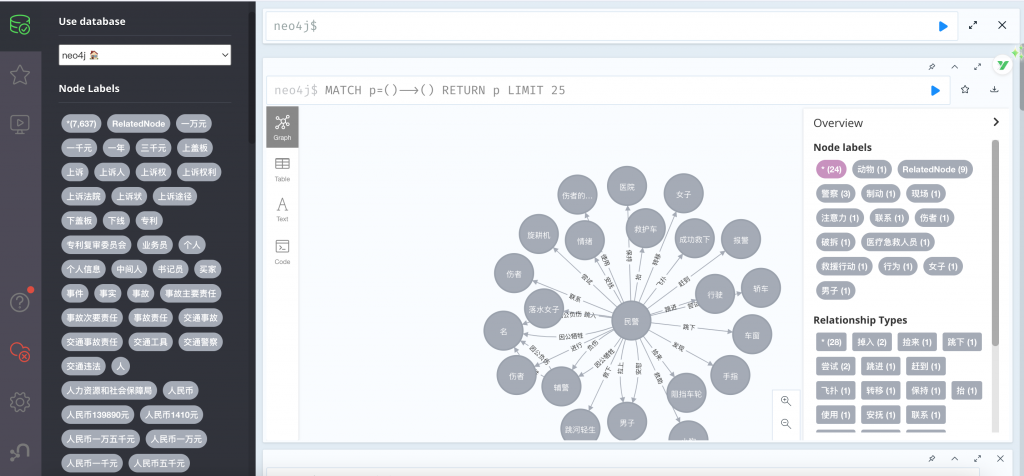The width and height of the screenshot is (1024, 476).
Task: Open the Favorites star in sidebar
Action: coord(20,74)
